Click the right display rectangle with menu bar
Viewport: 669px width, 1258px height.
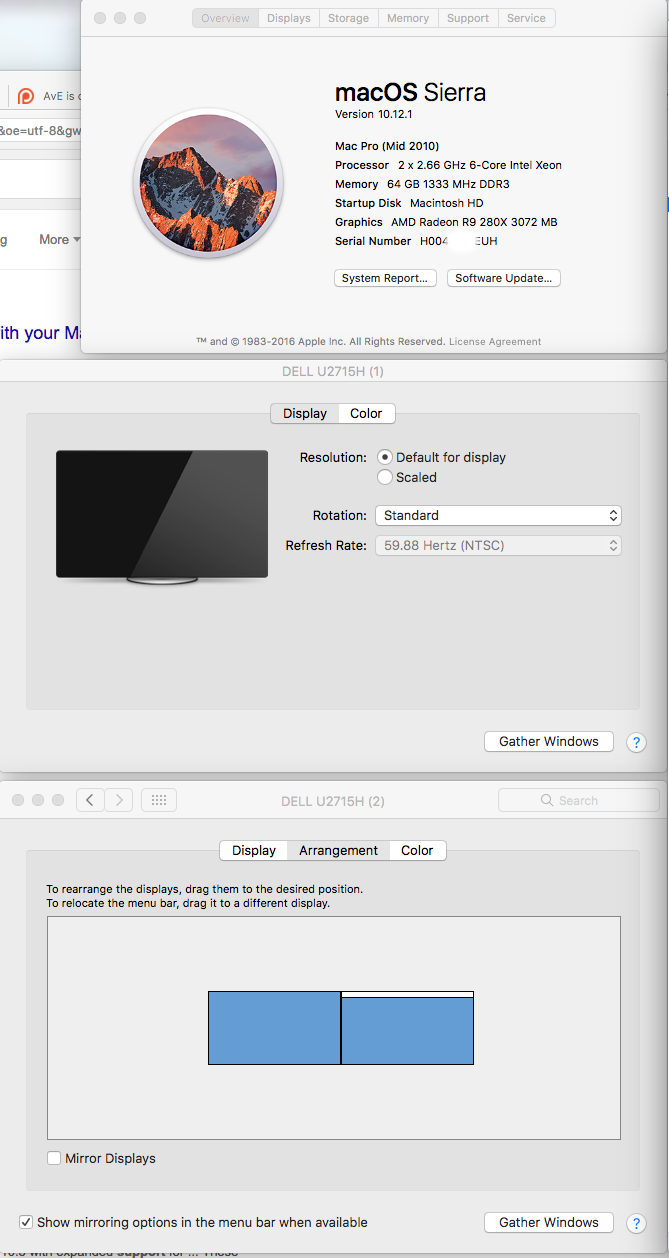407,1027
